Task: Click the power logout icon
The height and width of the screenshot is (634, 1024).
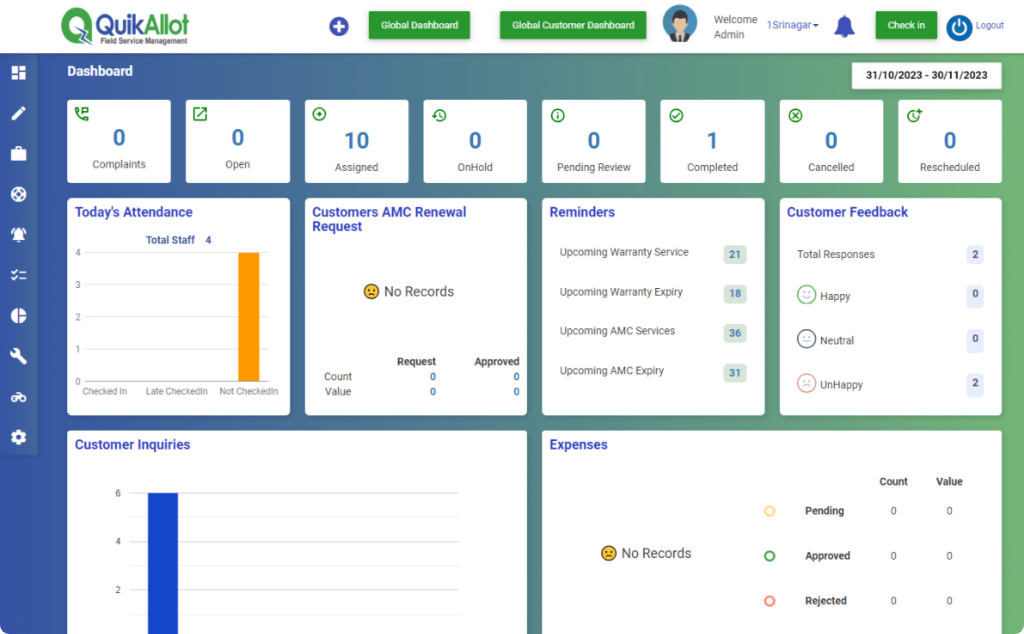Action: [959, 27]
